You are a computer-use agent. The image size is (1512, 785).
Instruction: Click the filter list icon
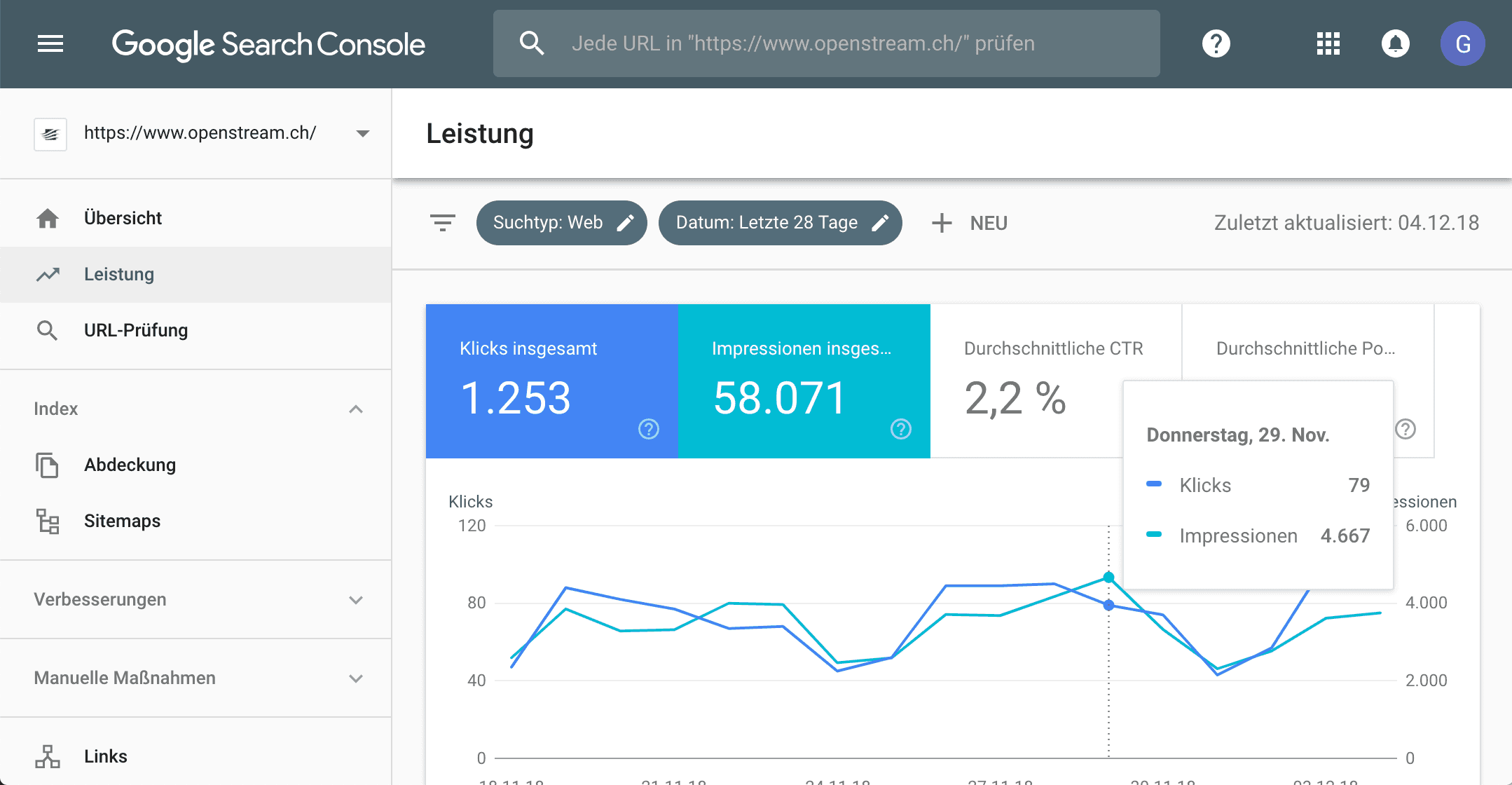point(442,223)
